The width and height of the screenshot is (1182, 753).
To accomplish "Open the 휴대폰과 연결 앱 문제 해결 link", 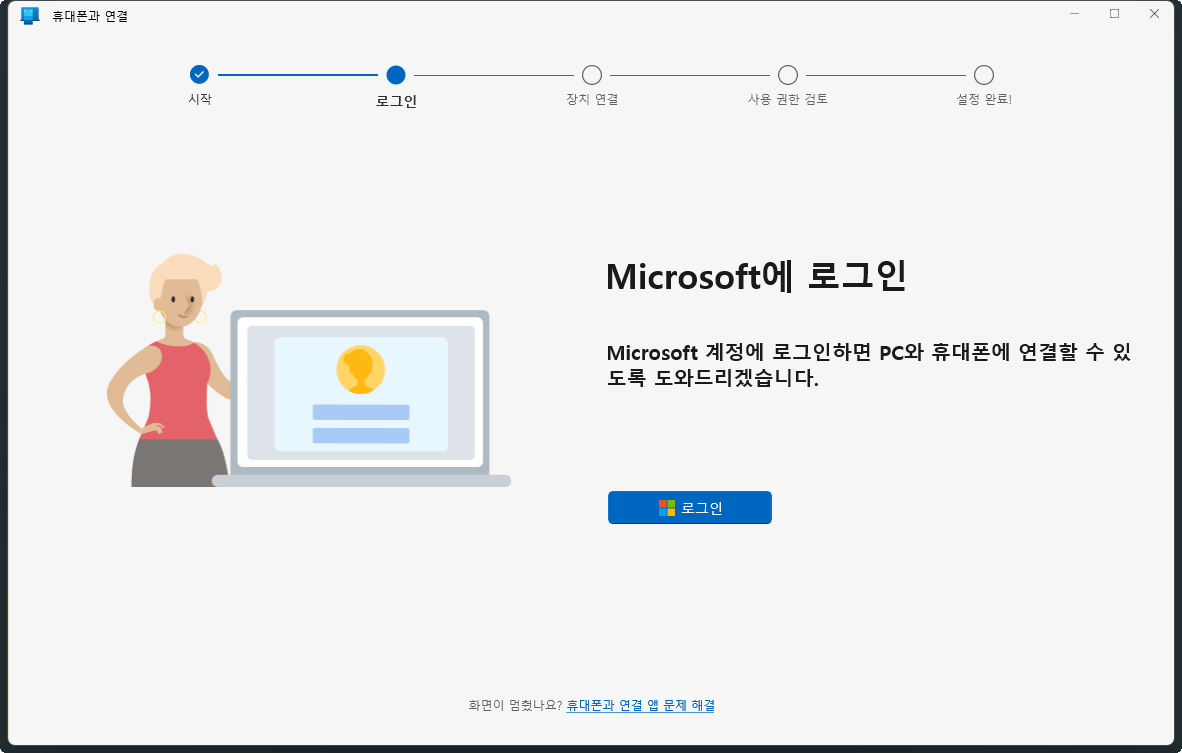I will [x=640, y=706].
